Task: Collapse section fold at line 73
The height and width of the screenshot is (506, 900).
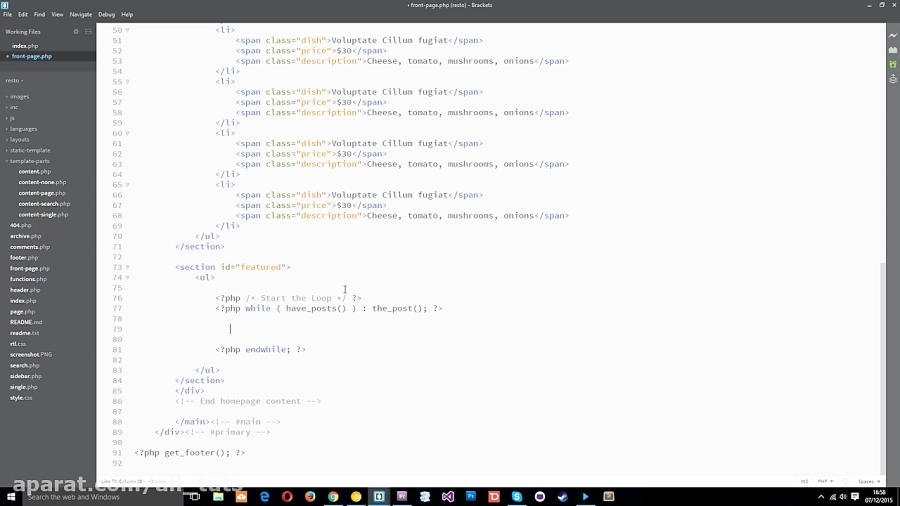Action: pos(127,267)
